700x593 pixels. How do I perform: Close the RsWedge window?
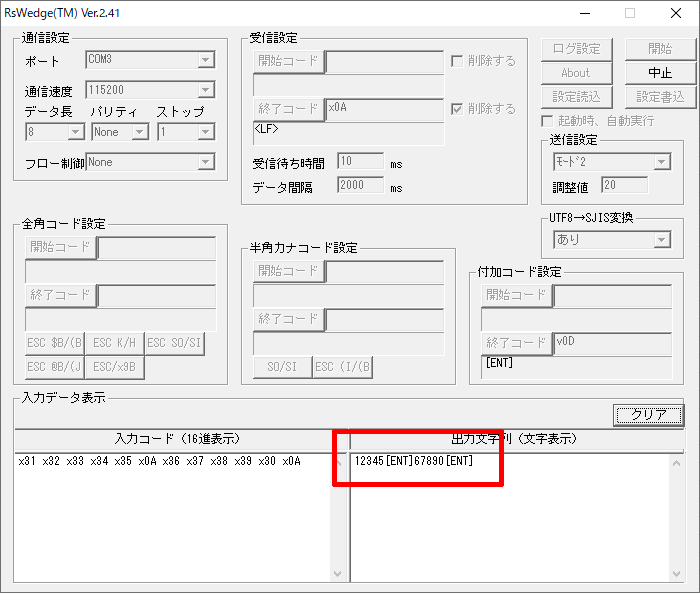(x=676, y=13)
